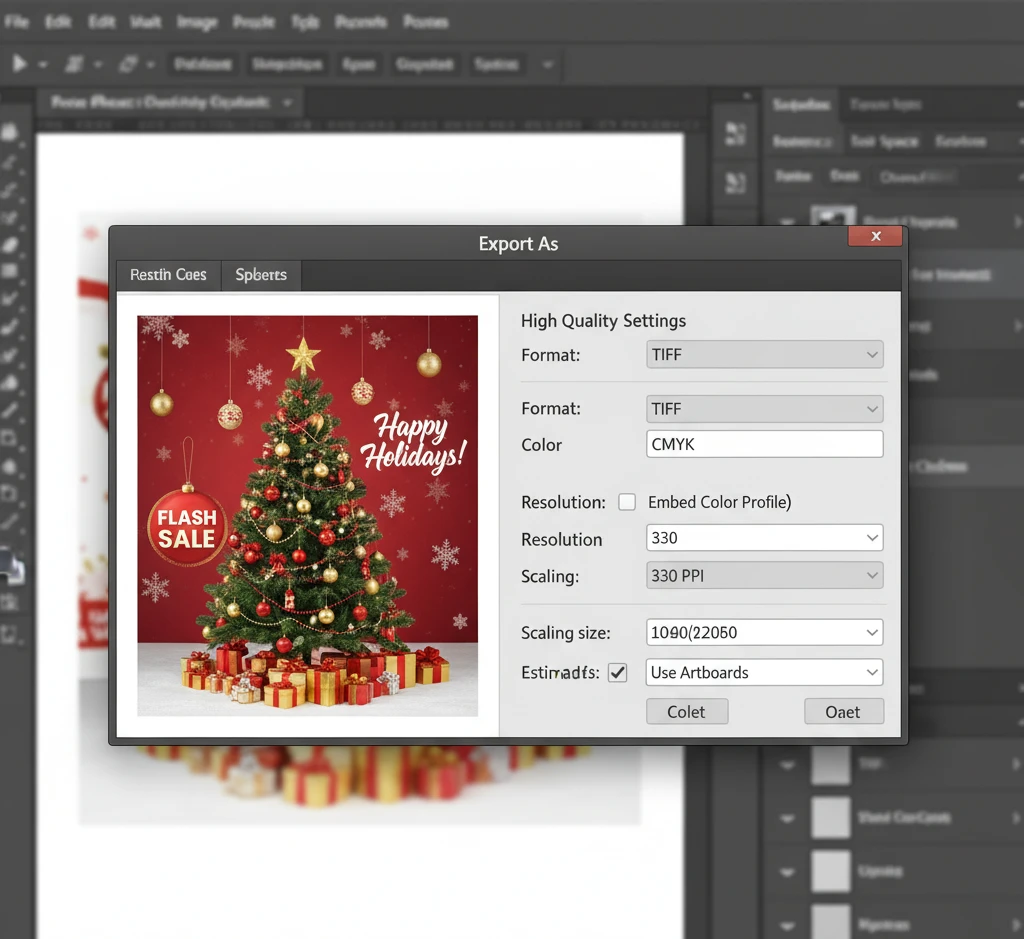
Task: Close the Export As dialog
Action: coord(875,236)
